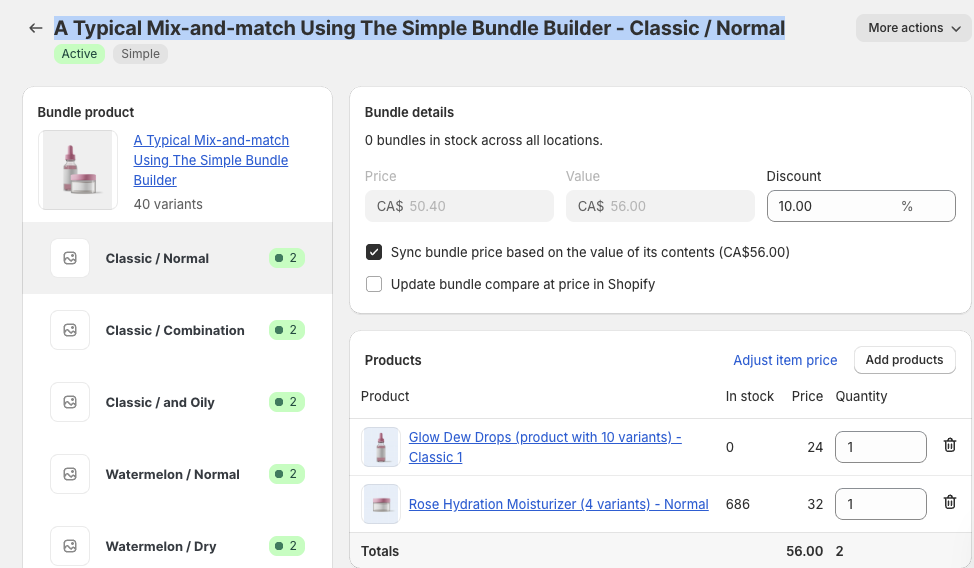Click the Discount percentage input field
974x568 pixels.
tap(861, 206)
